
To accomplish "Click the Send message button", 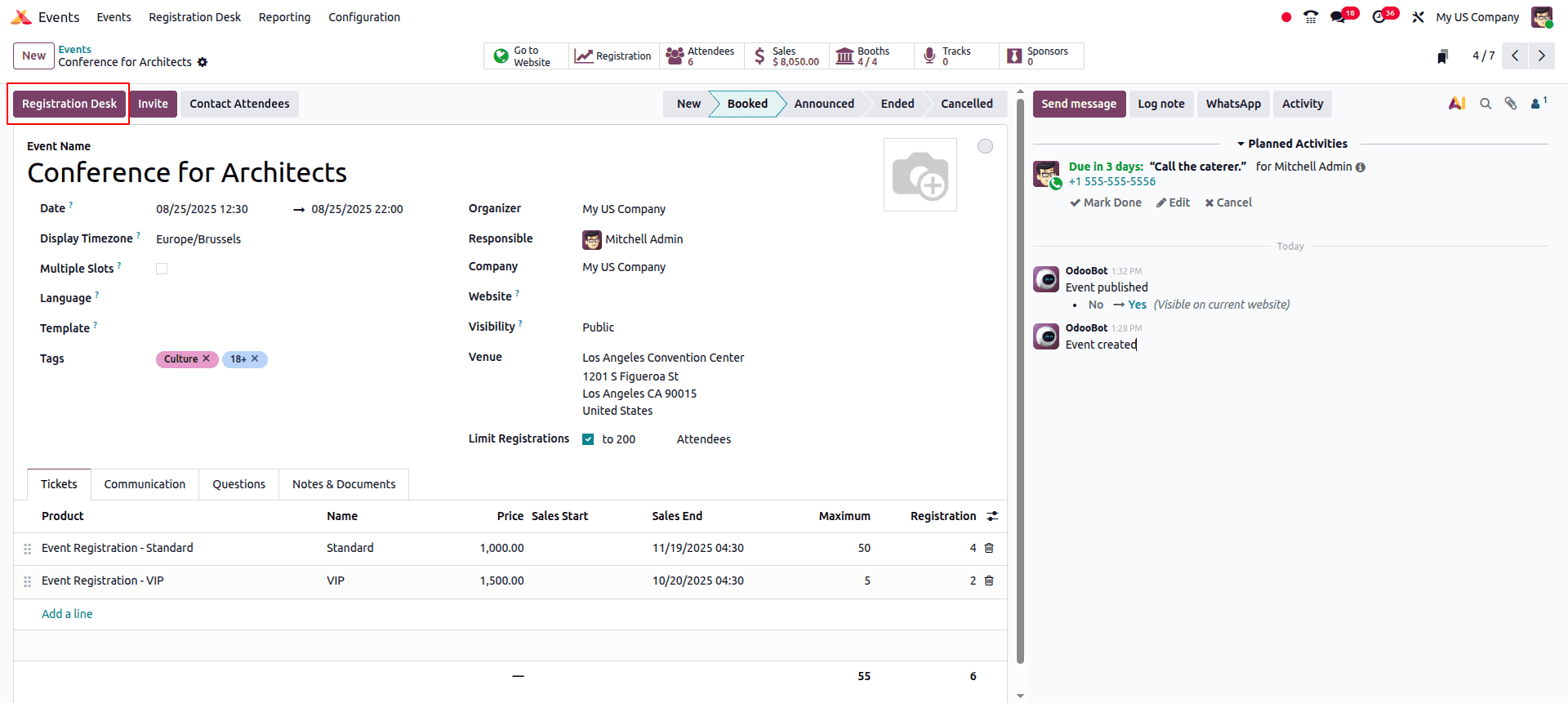I will click(x=1079, y=104).
